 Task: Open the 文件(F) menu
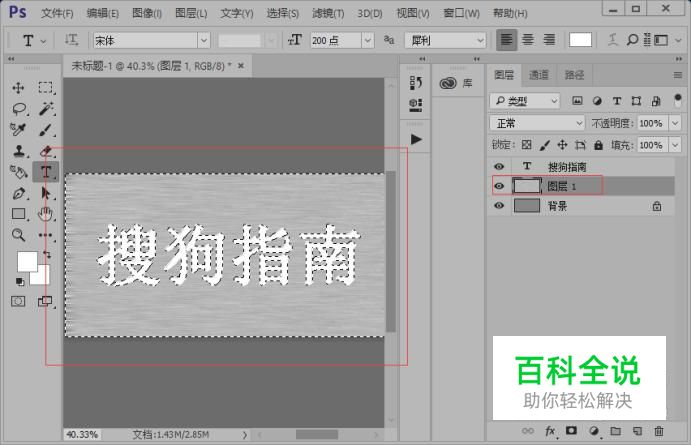[x=57, y=13]
